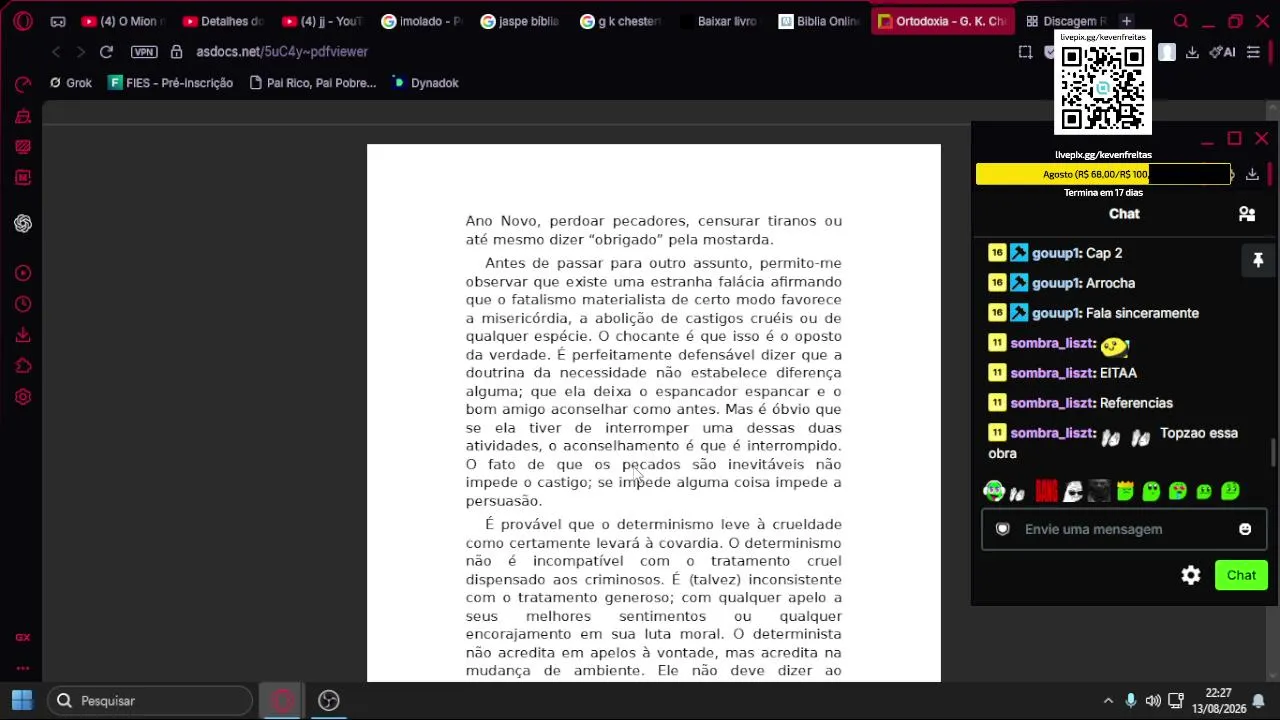Type in 'Envie uma mensagem' chat field

(1124, 529)
